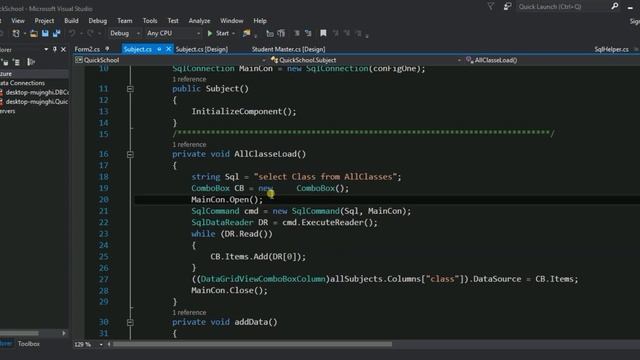640x360 pixels.
Task: Click the toolbar icon just left of Comment
Action: [281, 33]
